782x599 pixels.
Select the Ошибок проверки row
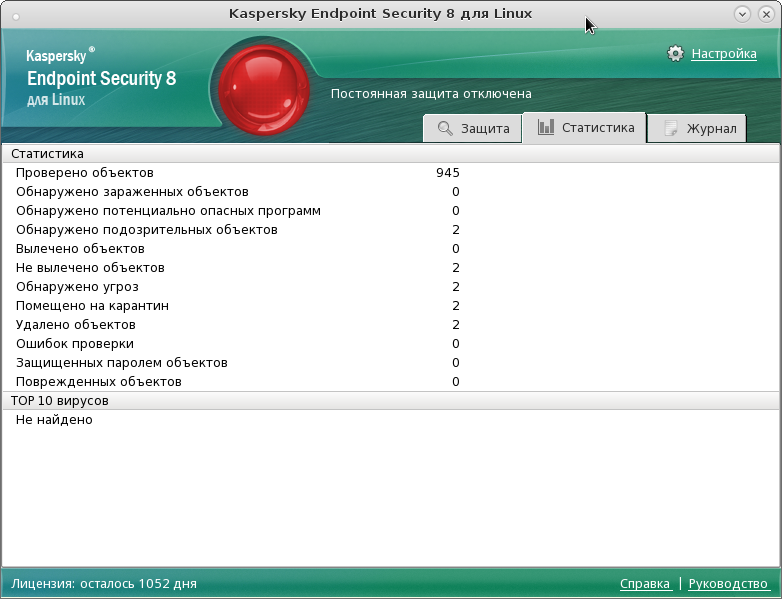[391, 343]
